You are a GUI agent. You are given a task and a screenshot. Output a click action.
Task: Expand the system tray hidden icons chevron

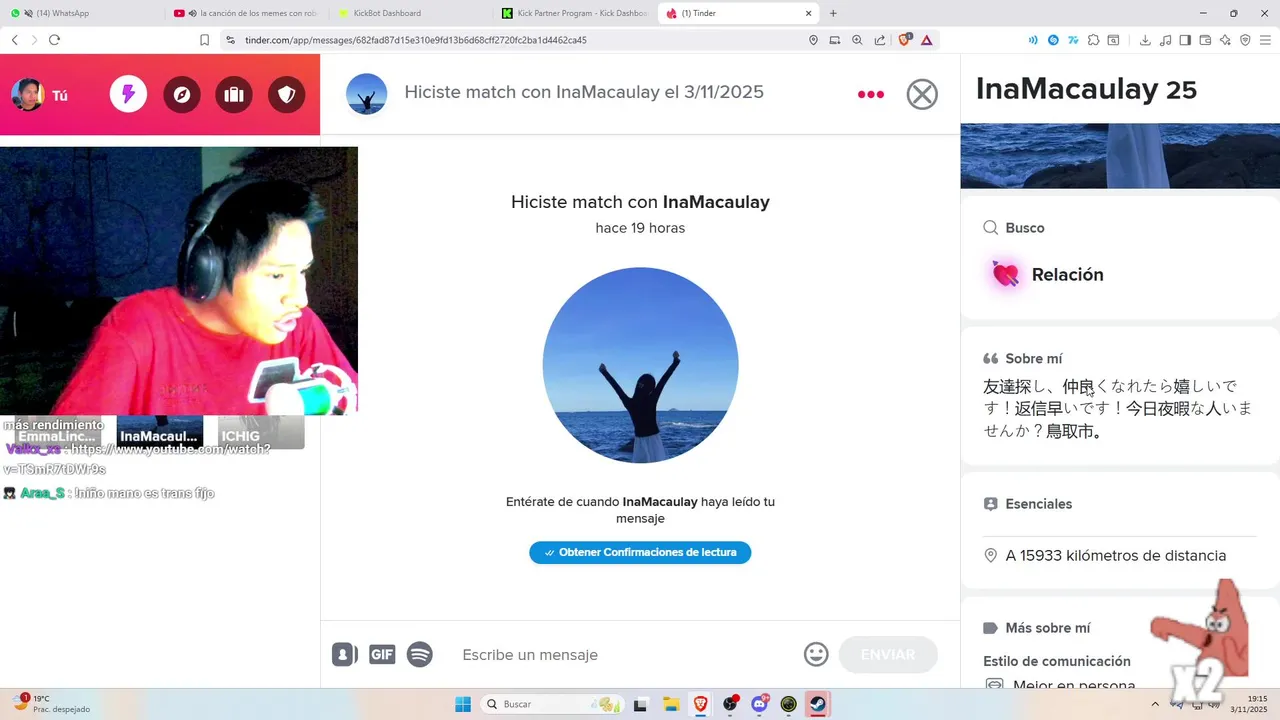click(x=1156, y=704)
